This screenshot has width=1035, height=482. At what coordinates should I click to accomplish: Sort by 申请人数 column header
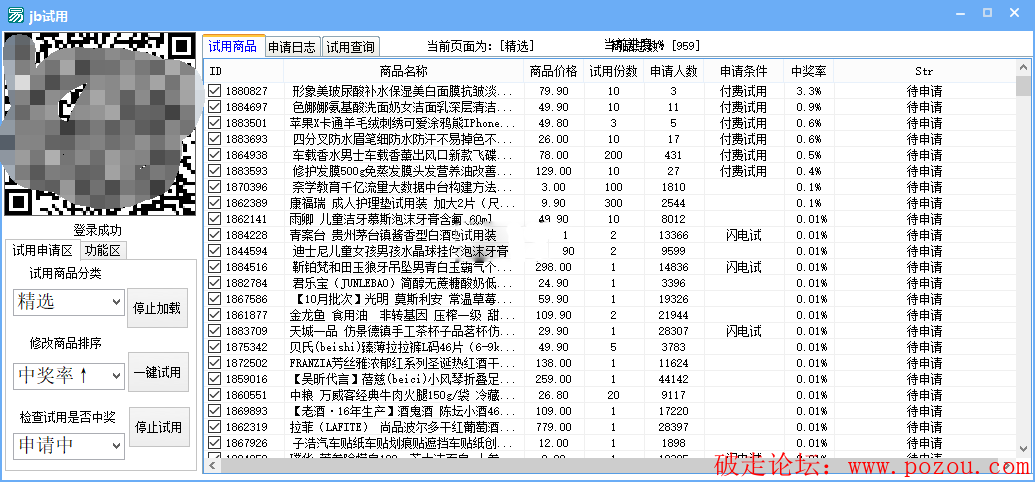click(673, 71)
